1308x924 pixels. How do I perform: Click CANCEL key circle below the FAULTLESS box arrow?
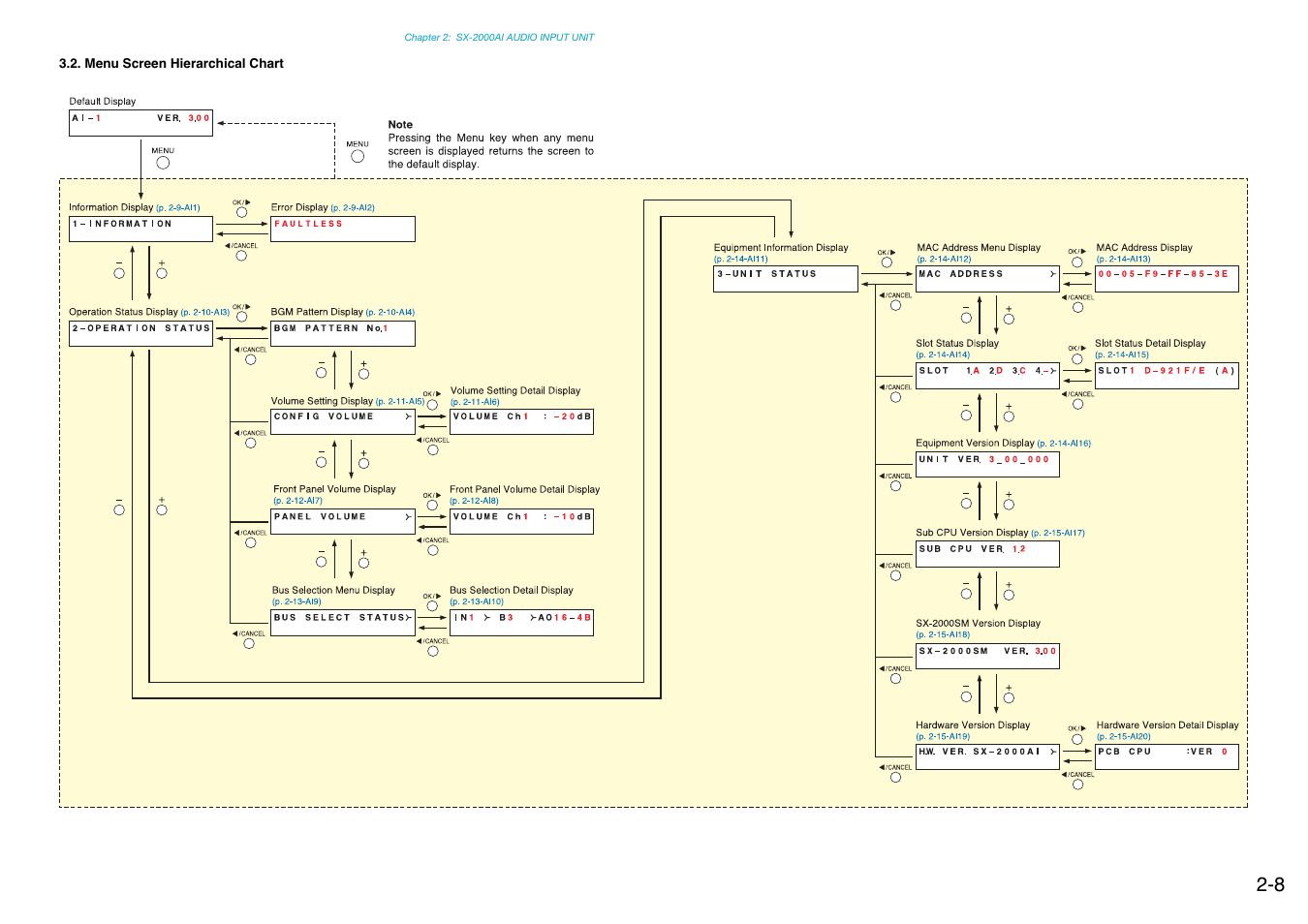click(241, 256)
